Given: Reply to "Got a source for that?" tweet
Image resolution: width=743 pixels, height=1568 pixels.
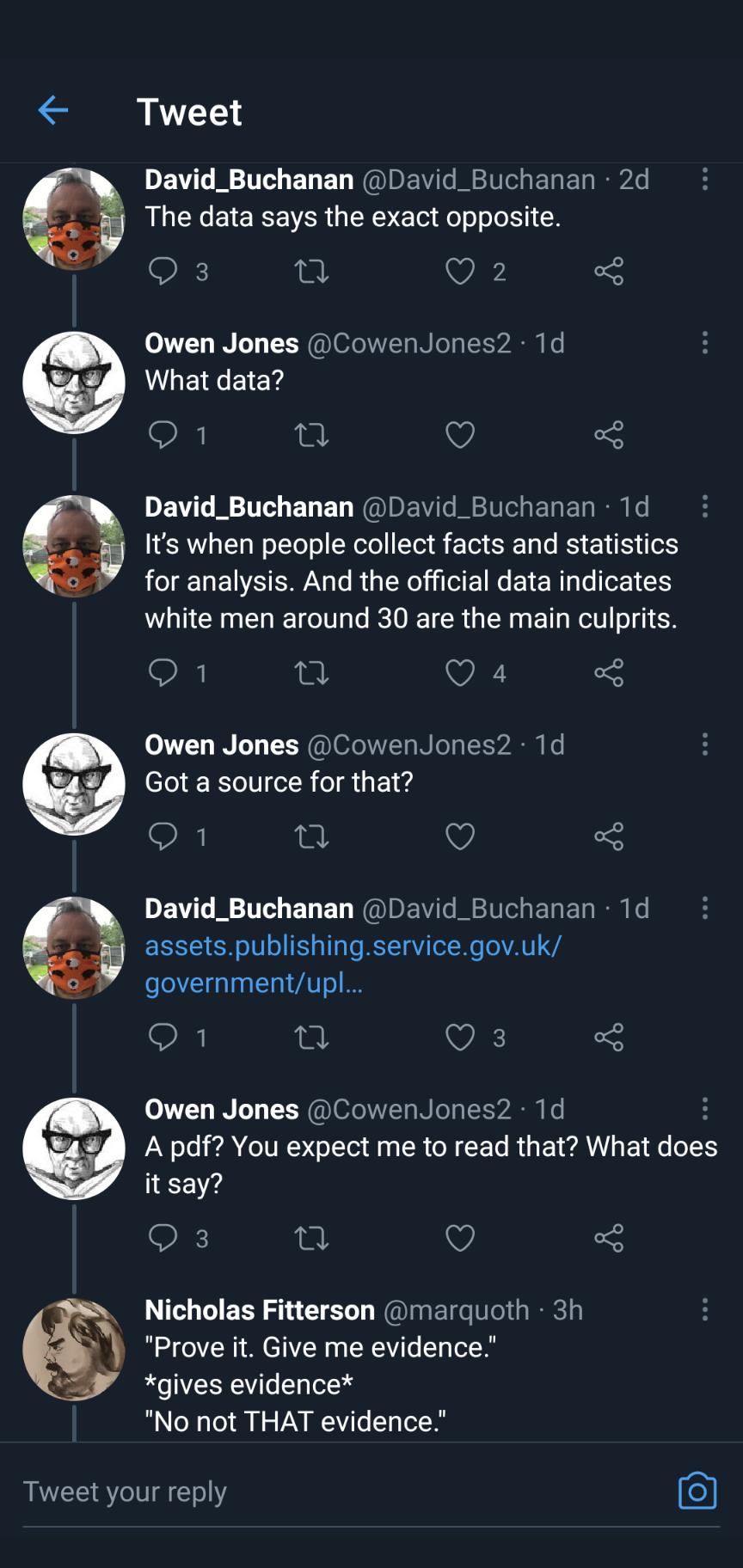Looking at the screenshot, I should pyautogui.click(x=163, y=836).
